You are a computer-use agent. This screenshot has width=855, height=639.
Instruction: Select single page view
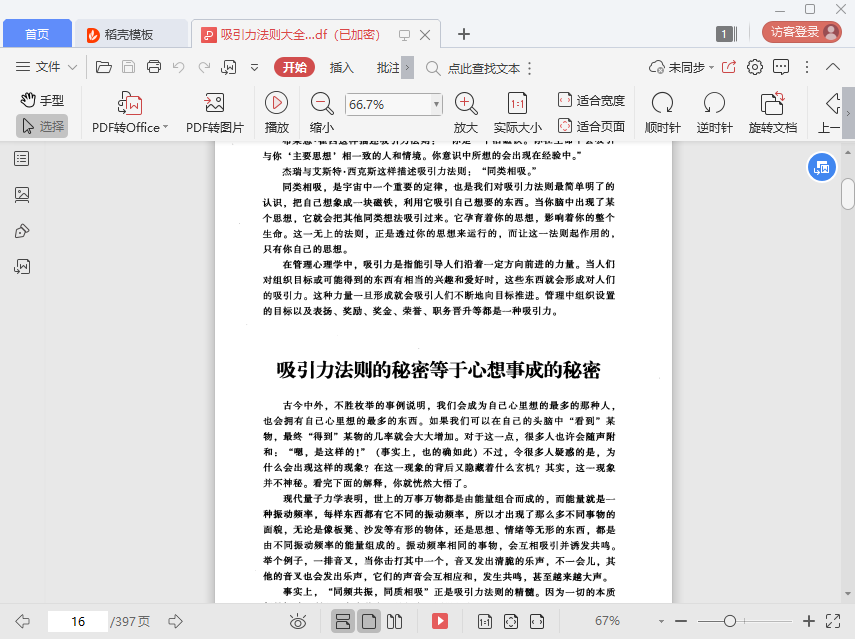click(369, 621)
